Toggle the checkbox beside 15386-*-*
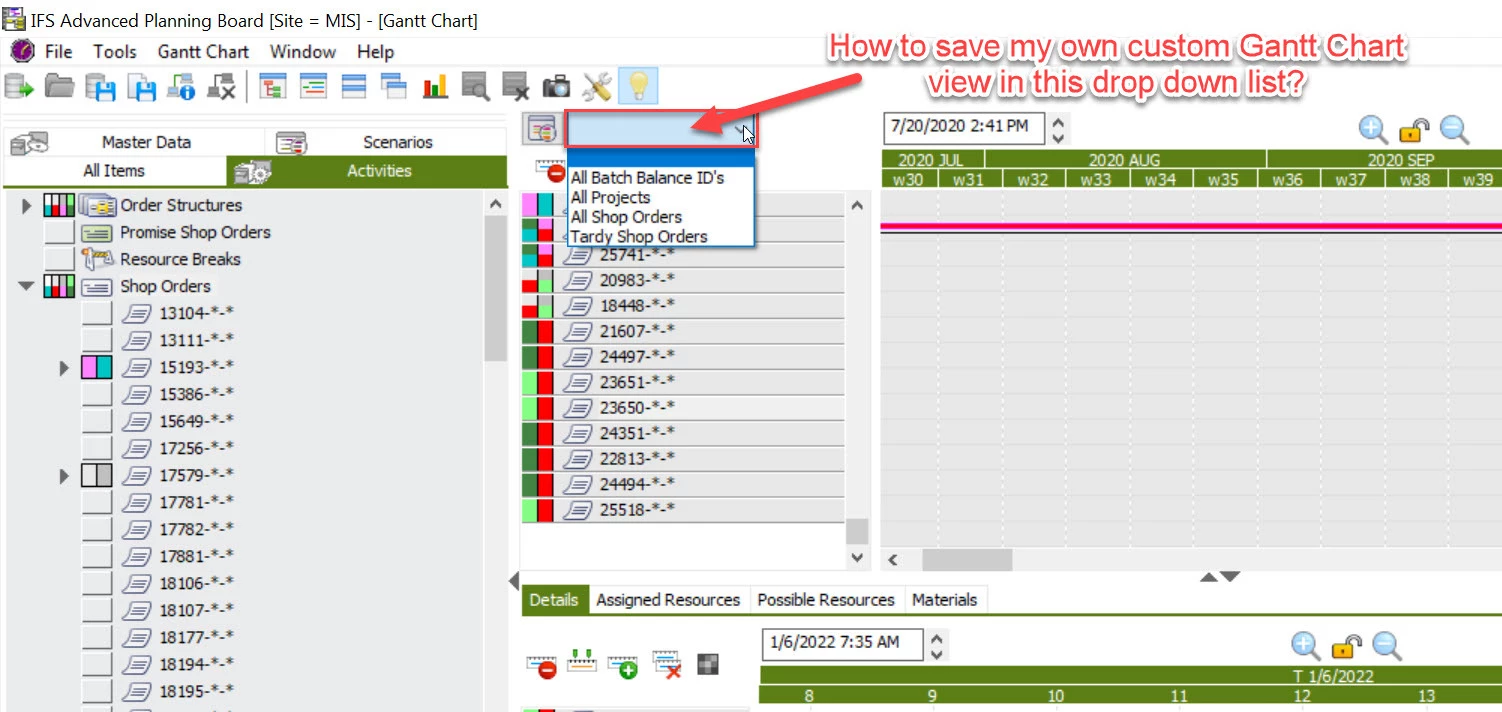This screenshot has width=1502, height=712. tap(97, 394)
